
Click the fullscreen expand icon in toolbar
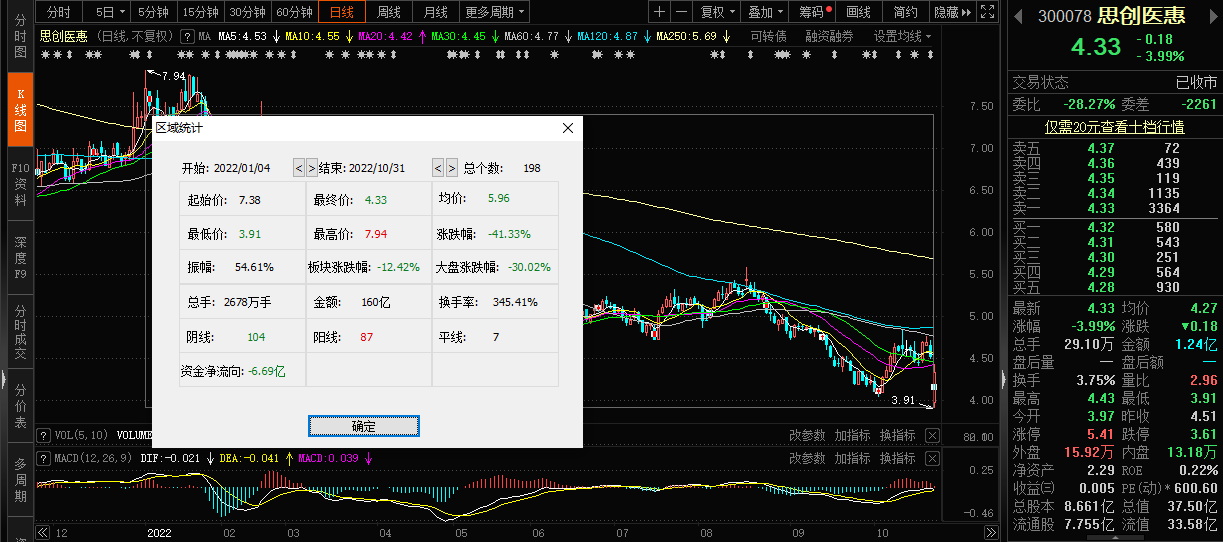point(988,12)
